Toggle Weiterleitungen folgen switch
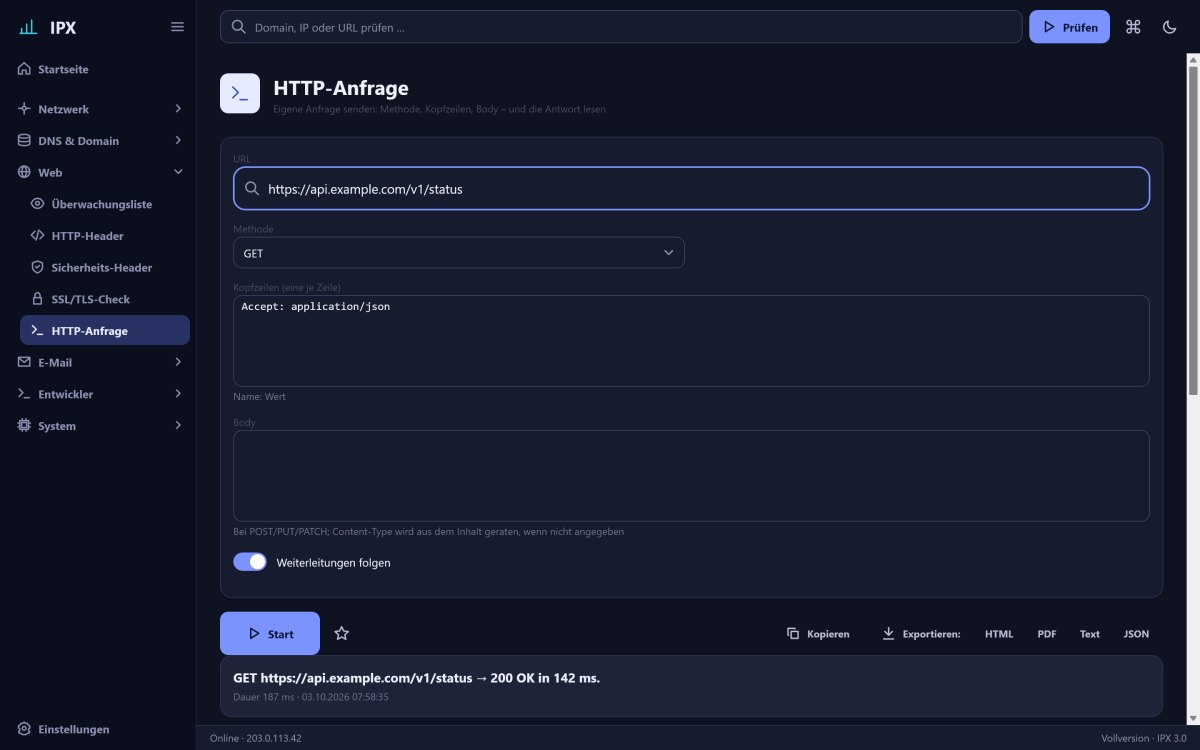 (250, 562)
